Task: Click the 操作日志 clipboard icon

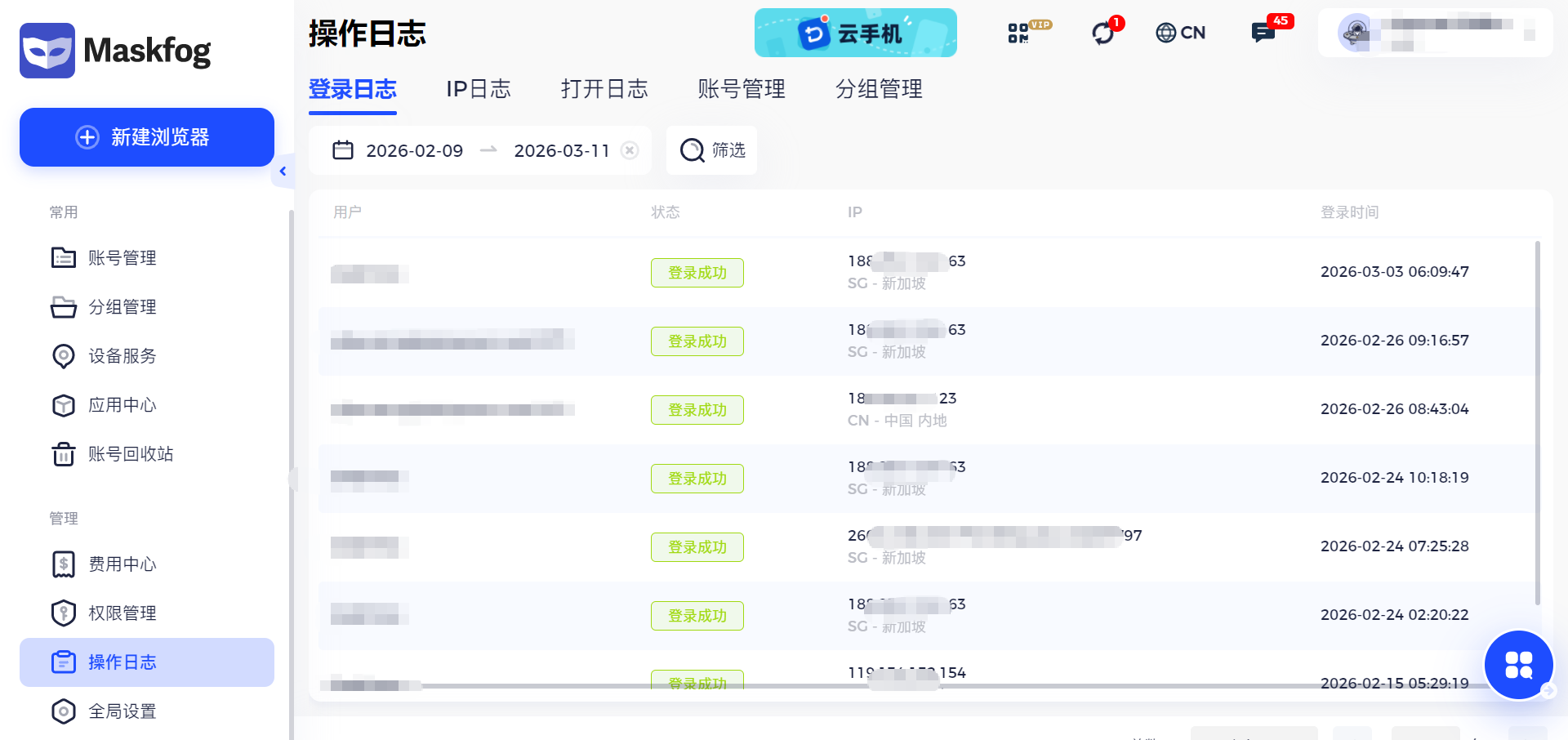Action: pyautogui.click(x=64, y=662)
